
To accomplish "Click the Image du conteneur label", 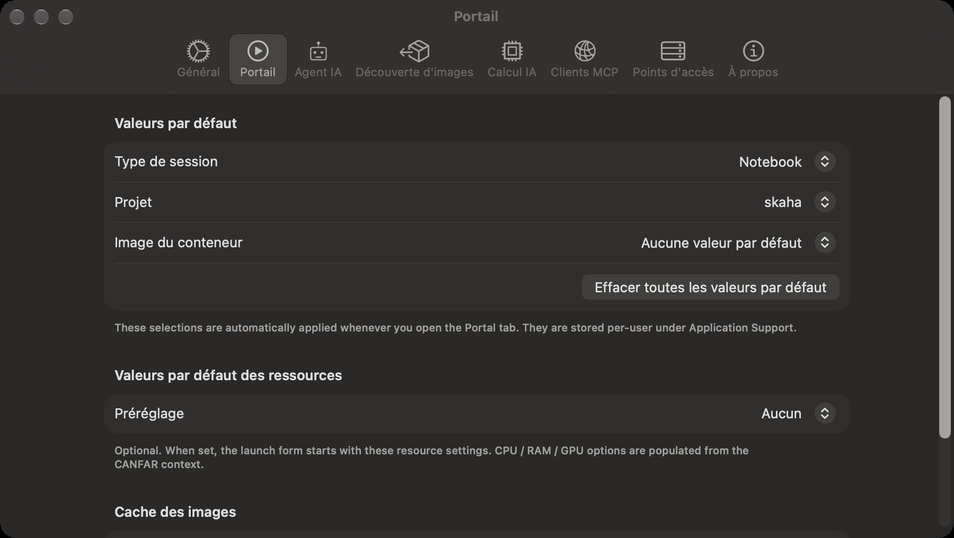I will [x=178, y=242].
